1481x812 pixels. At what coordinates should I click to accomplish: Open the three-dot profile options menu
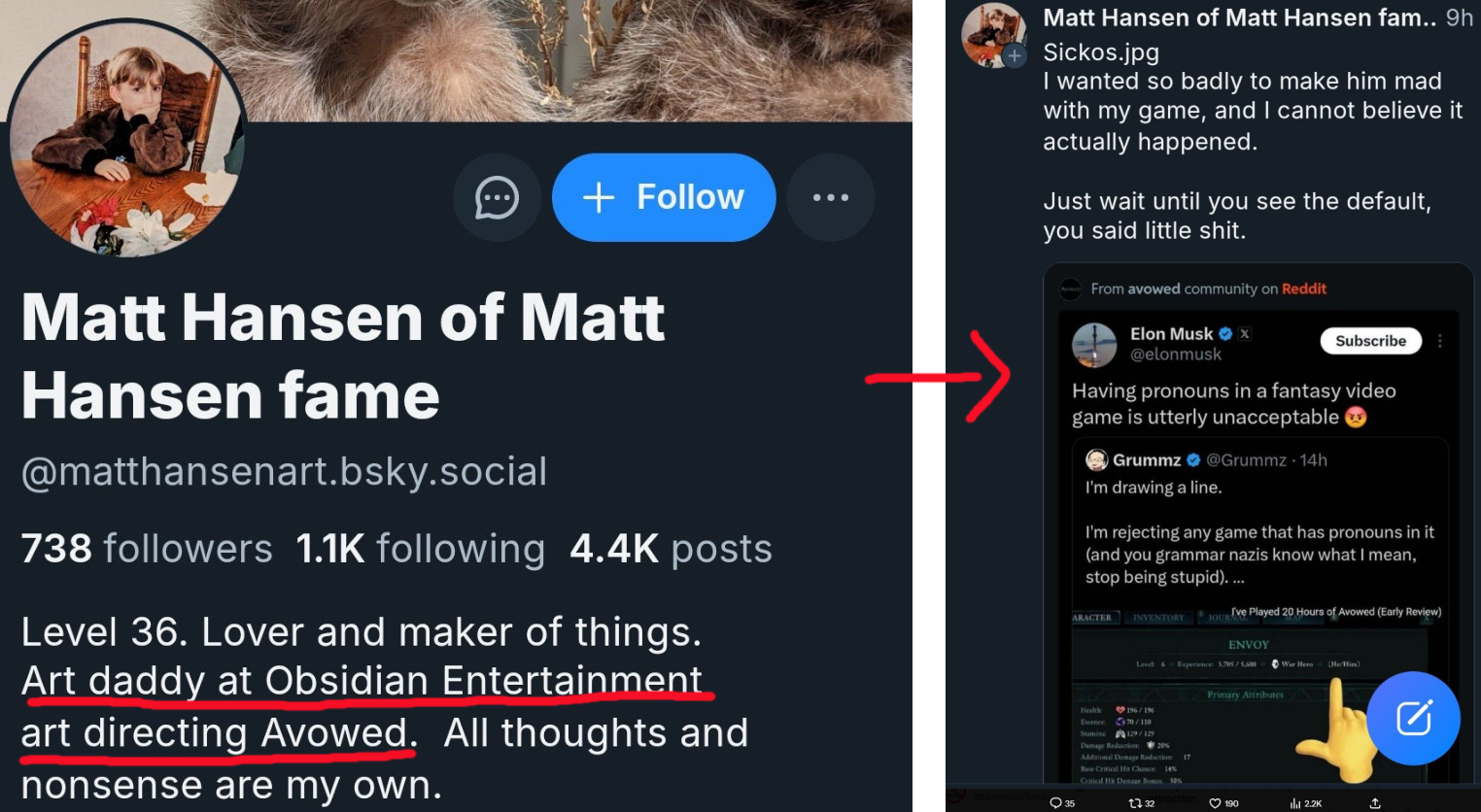tap(831, 198)
